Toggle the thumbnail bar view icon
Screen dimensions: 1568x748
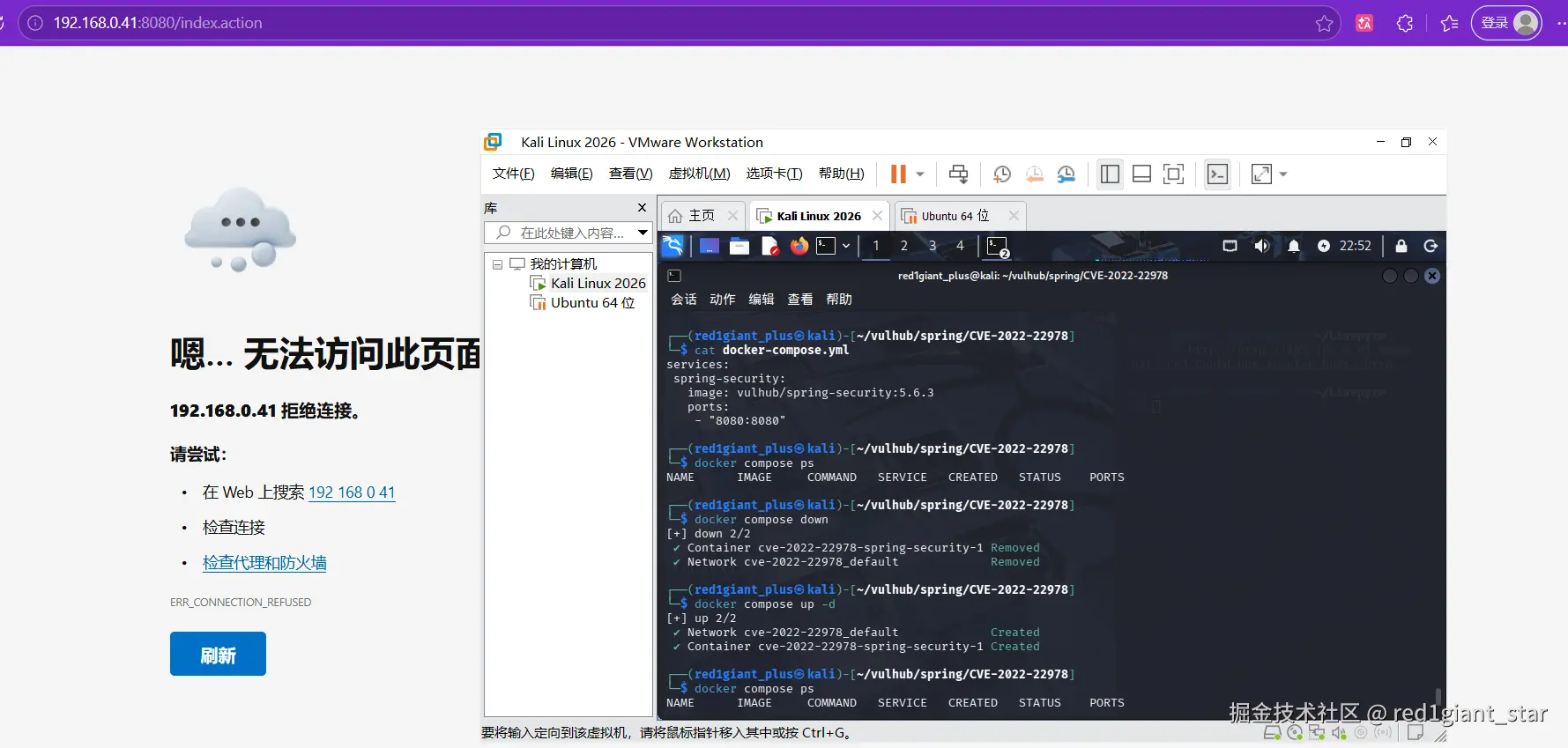pos(1141,174)
